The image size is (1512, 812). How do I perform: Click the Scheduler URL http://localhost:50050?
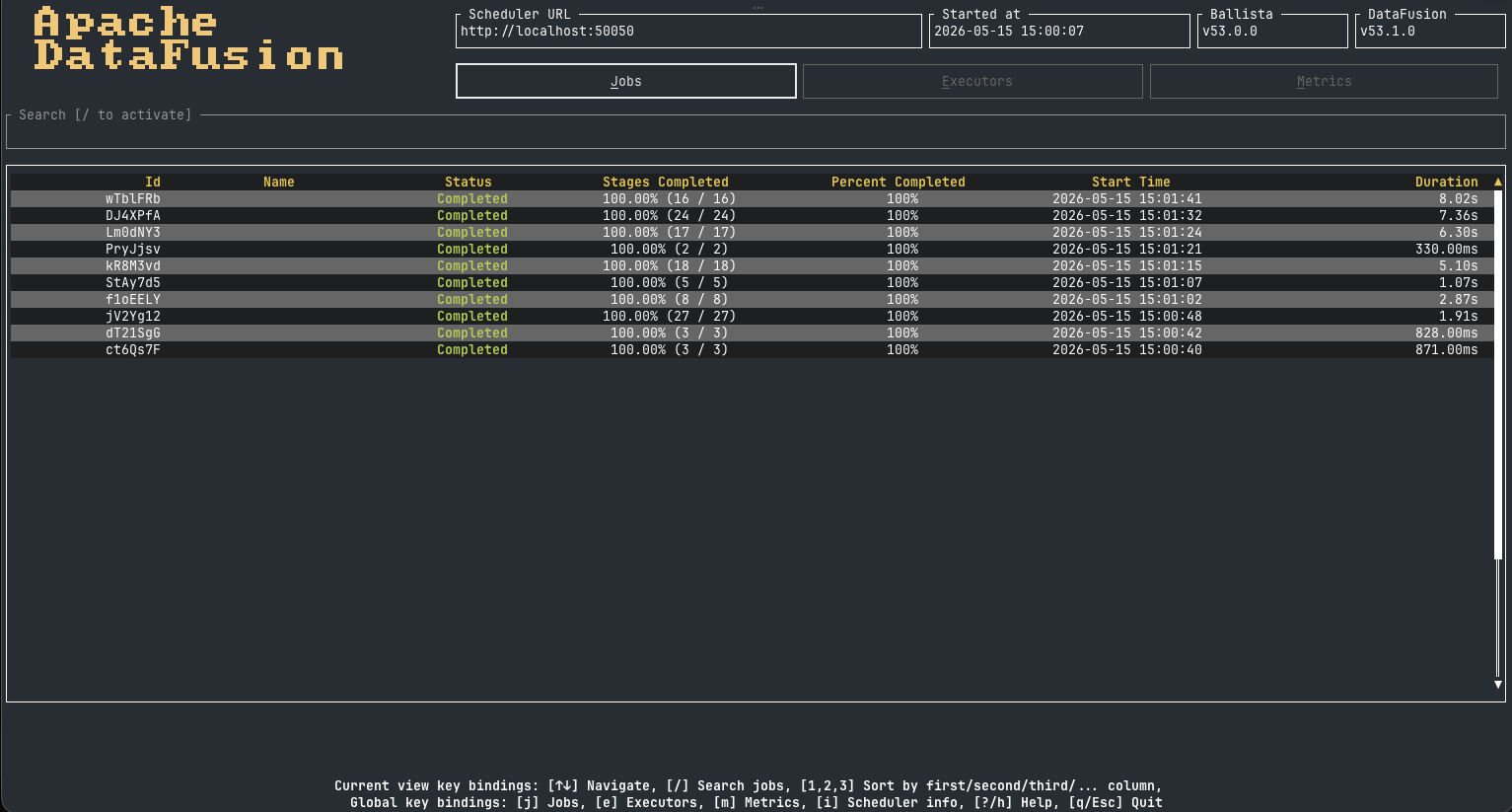pyautogui.click(x=547, y=31)
